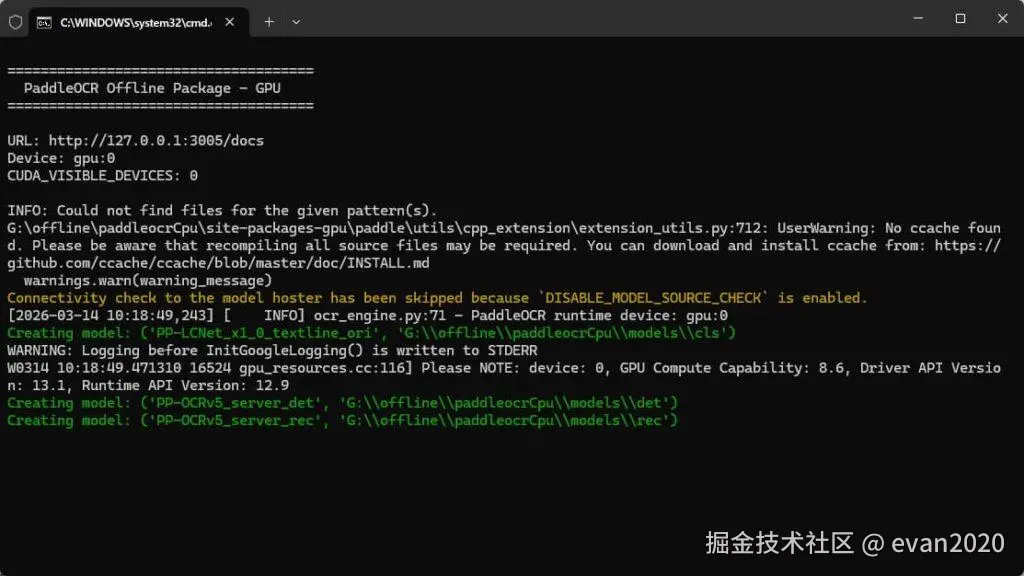Click 'WARNING: Logging before InitGoogleLogging()' line
1024x576 pixels.
point(272,351)
